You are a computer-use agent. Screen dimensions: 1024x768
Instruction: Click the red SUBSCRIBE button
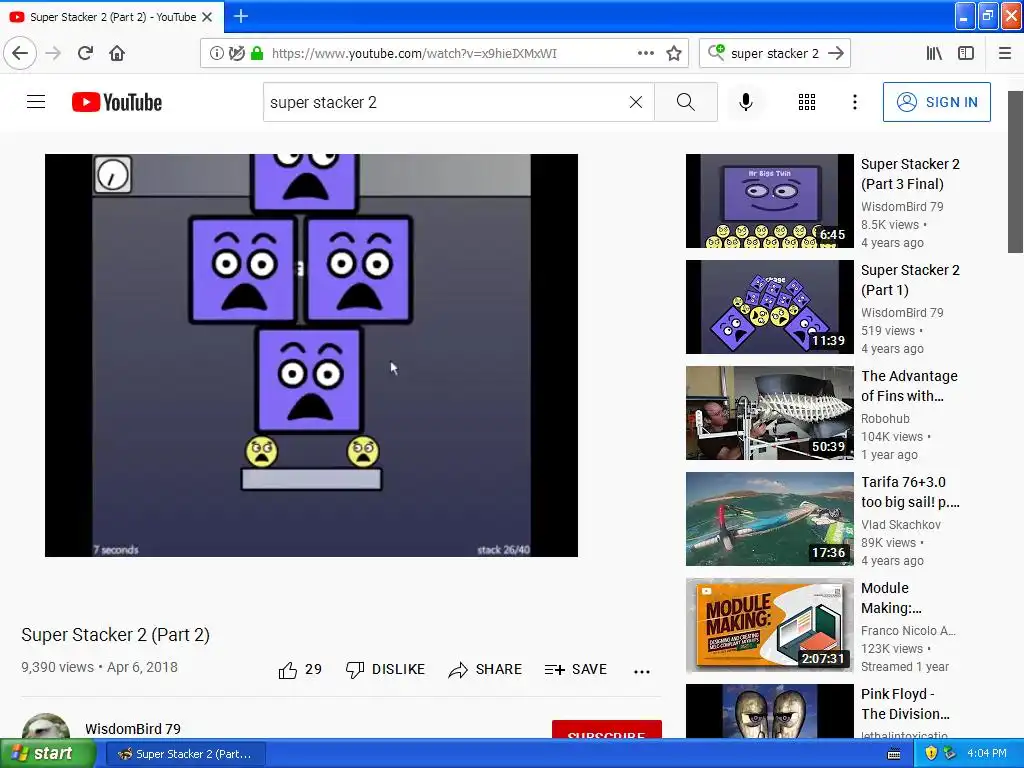pos(607,730)
